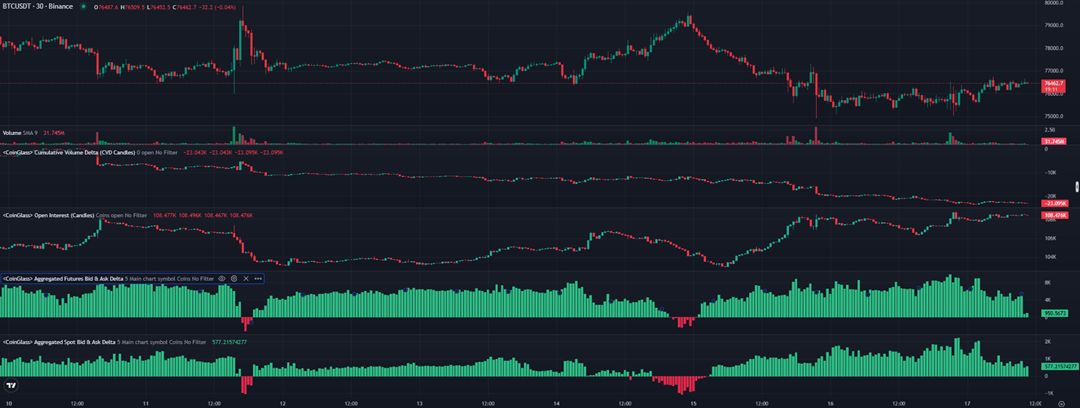The width and height of the screenshot is (1080, 408).
Task: Click the volume value label 31.745M on axis
Action: 1054,141
